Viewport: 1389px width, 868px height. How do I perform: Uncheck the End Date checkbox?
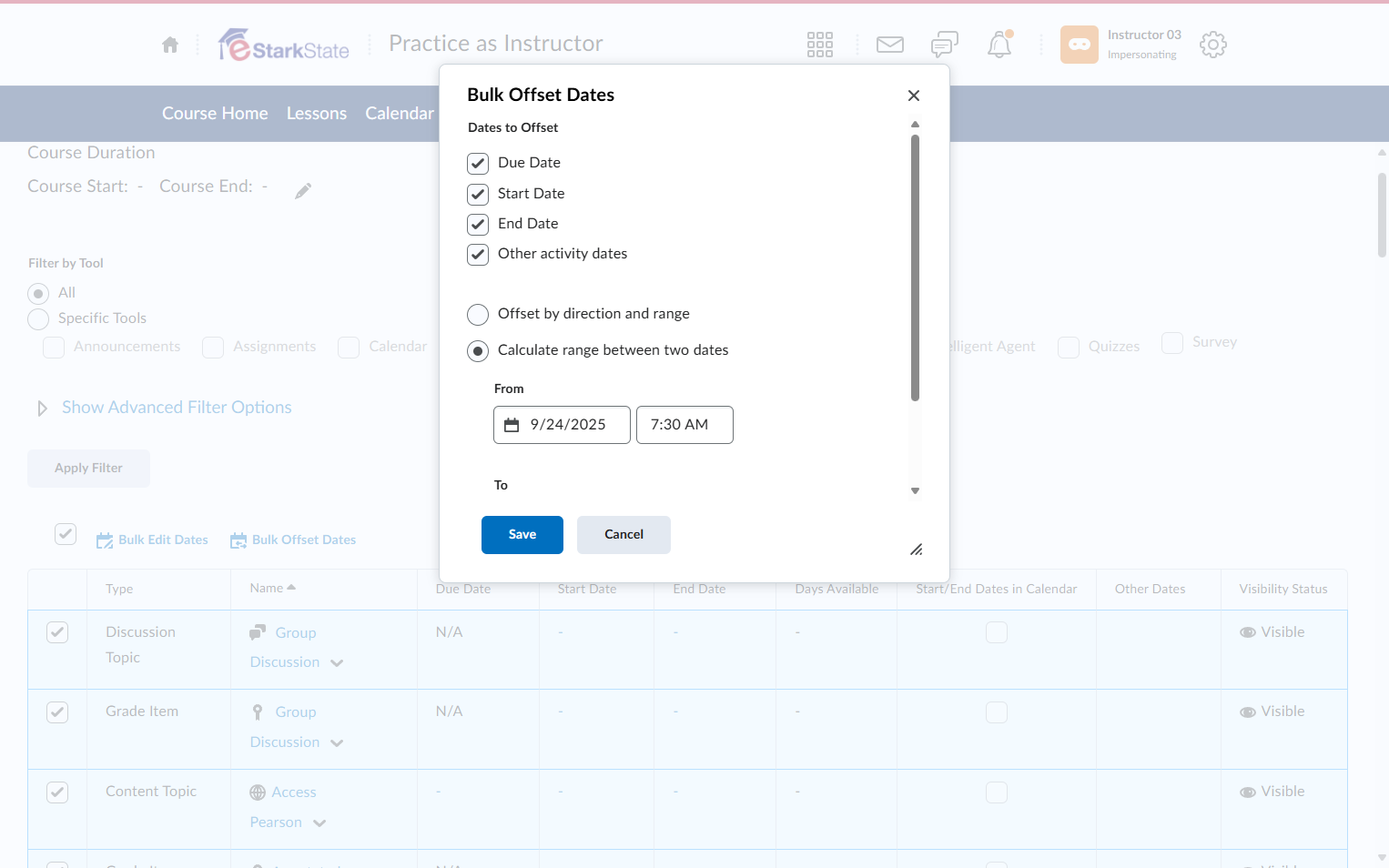click(x=478, y=225)
